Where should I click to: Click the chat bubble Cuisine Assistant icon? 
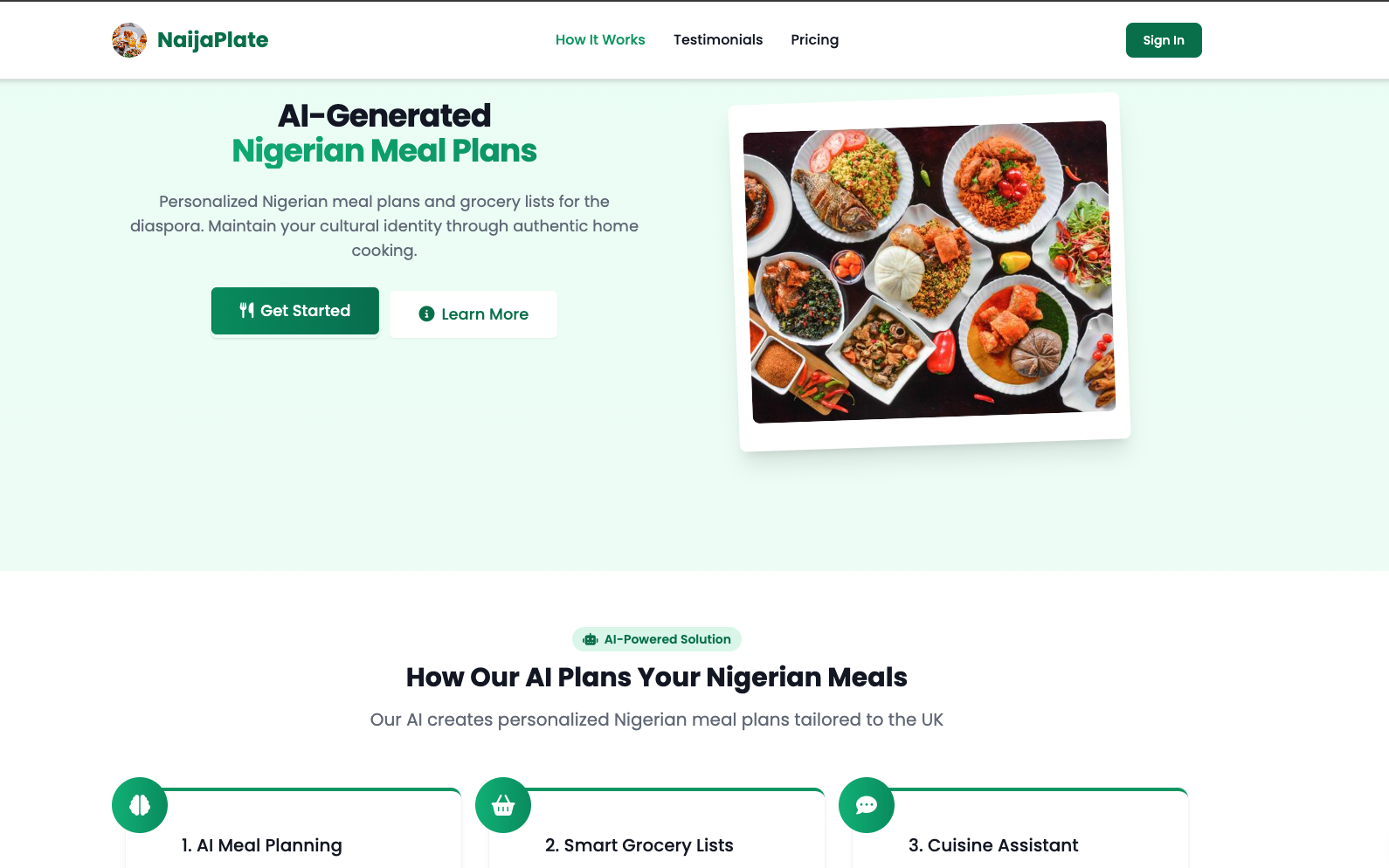click(867, 805)
